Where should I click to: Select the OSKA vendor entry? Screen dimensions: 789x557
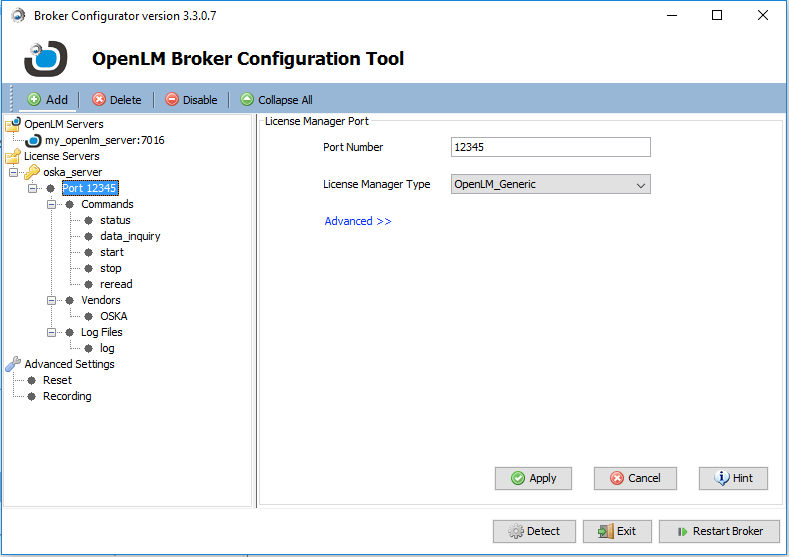coord(113,316)
